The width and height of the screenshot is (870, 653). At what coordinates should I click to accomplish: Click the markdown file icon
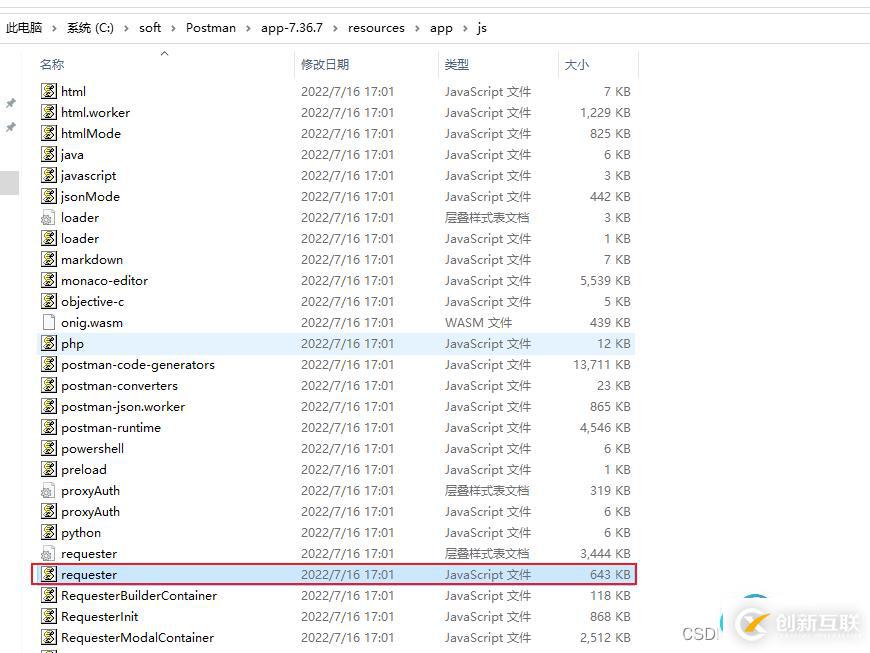tap(49, 259)
